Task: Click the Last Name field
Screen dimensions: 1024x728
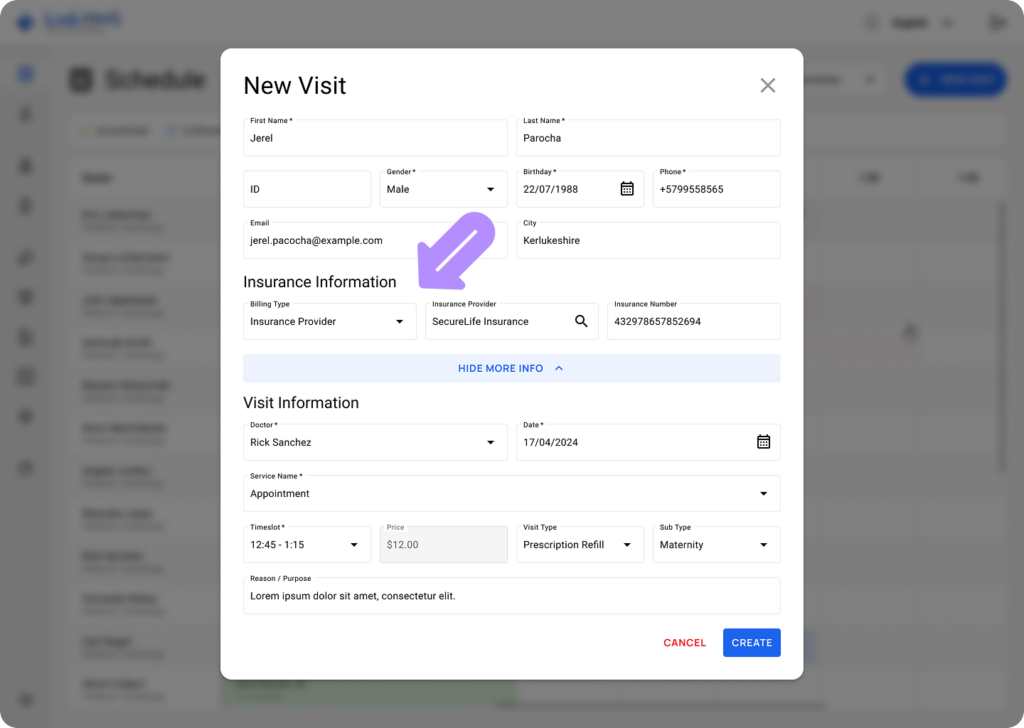Action: (648, 139)
